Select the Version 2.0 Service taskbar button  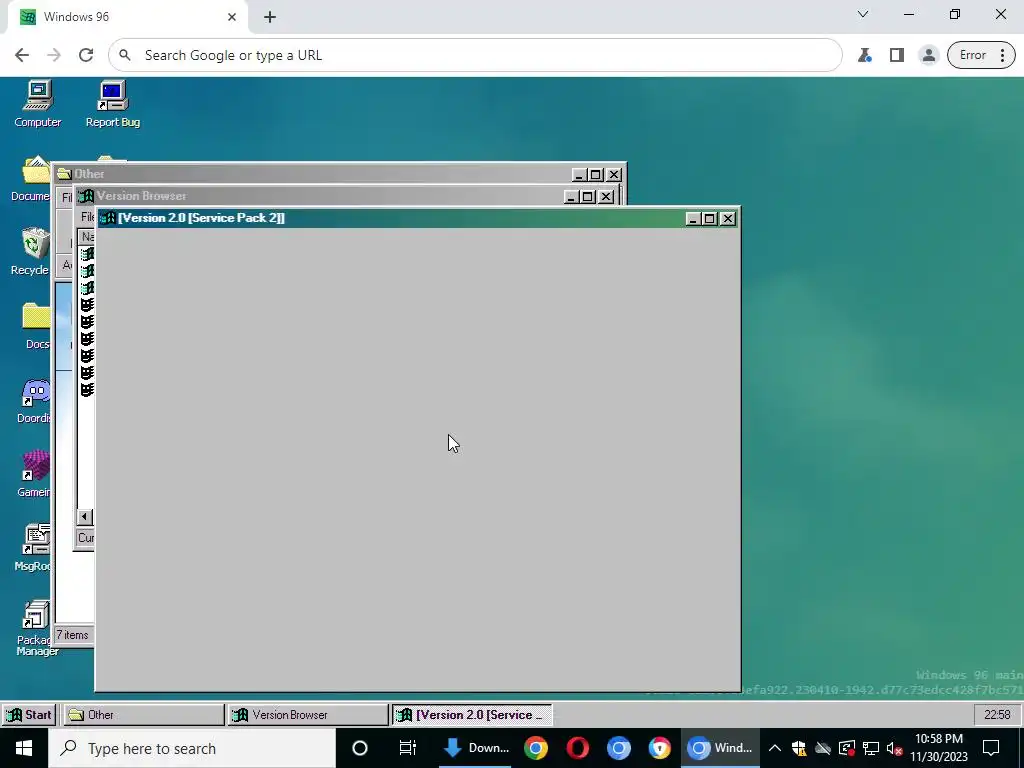[x=472, y=714]
